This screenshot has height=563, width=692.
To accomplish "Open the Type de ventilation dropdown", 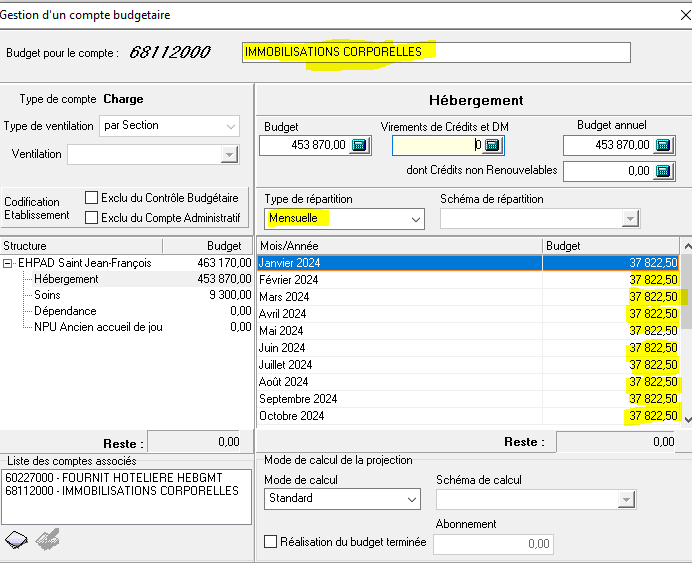I will coord(231,126).
